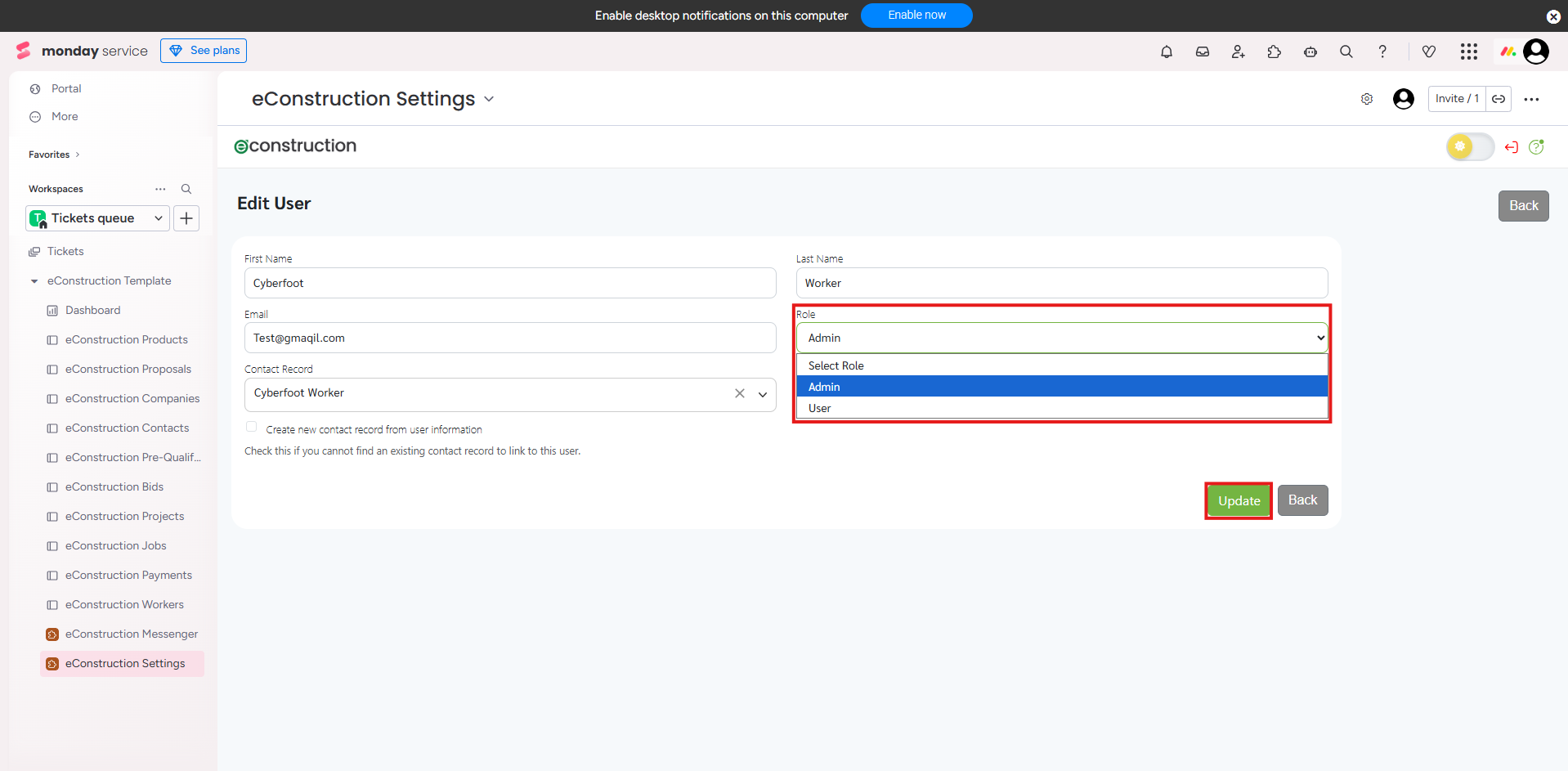Click the Email input field

tap(509, 338)
